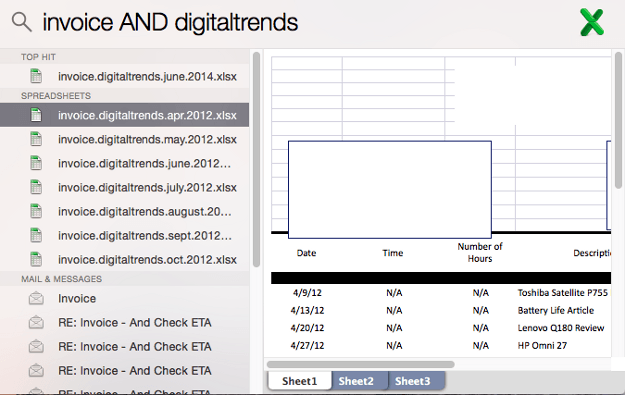Open invoice.digitaltrends.august.20... result
The height and width of the screenshot is (395, 625).
tap(124, 211)
